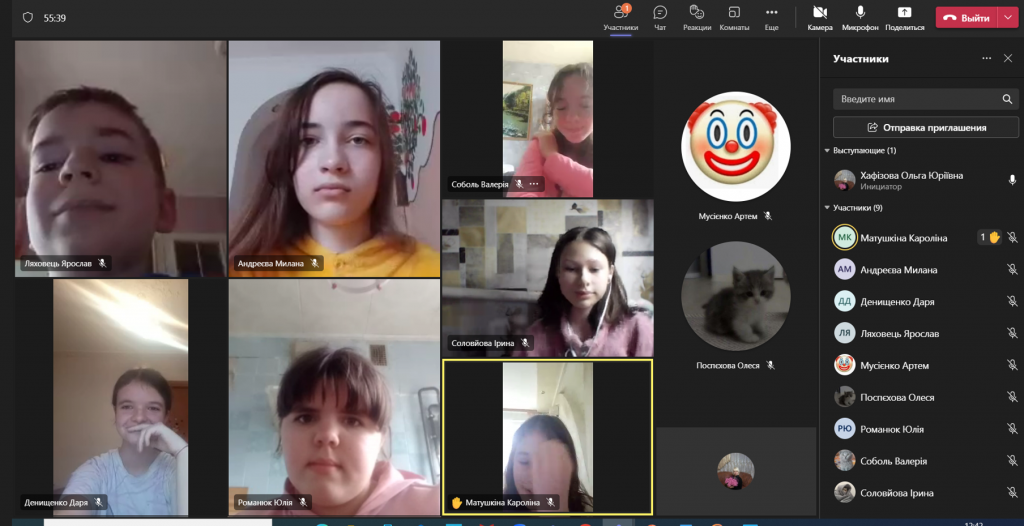Open the Реакции reactions icon
The width and height of the screenshot is (1024, 526).
click(x=697, y=13)
